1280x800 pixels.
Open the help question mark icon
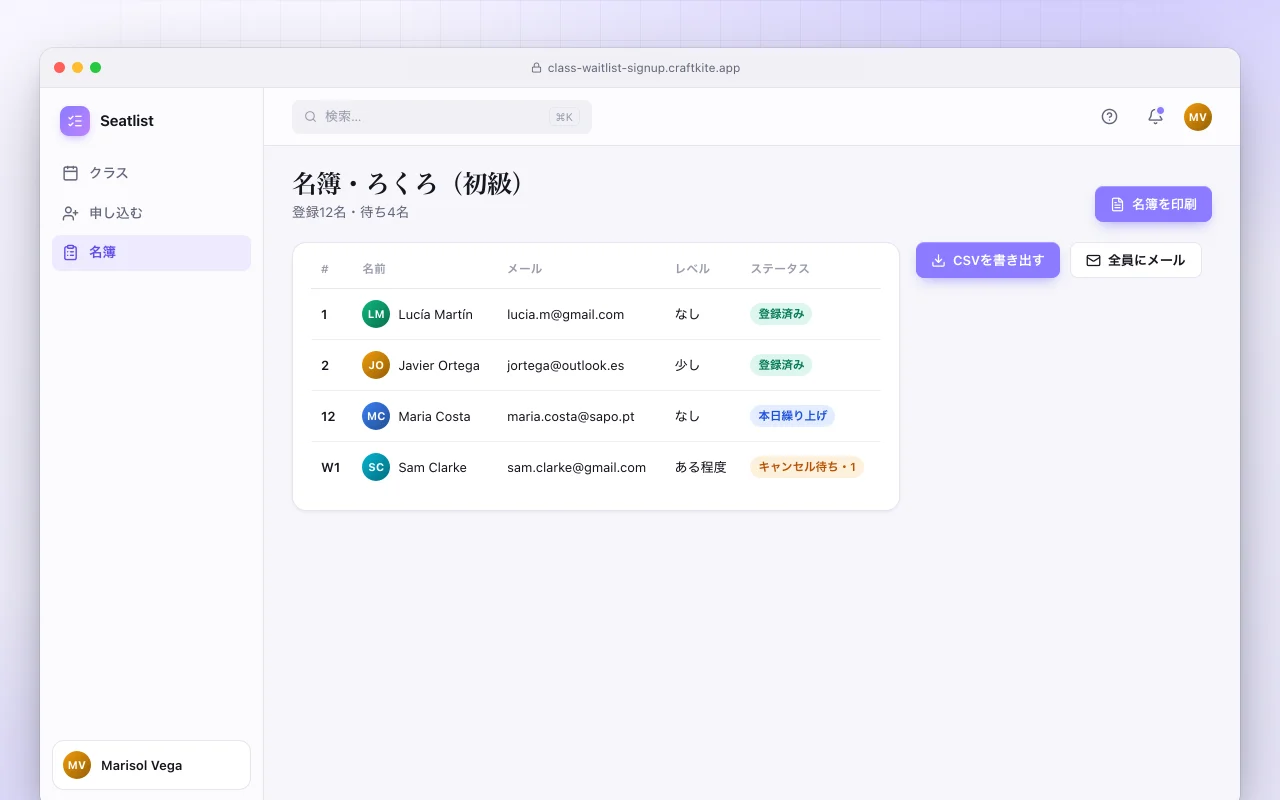(1109, 117)
